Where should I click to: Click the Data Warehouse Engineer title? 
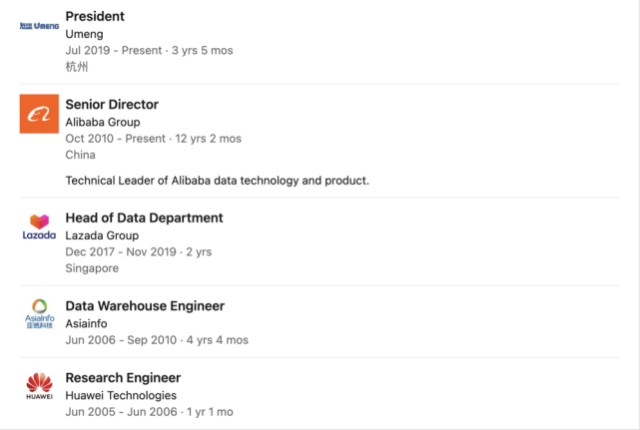pos(145,306)
